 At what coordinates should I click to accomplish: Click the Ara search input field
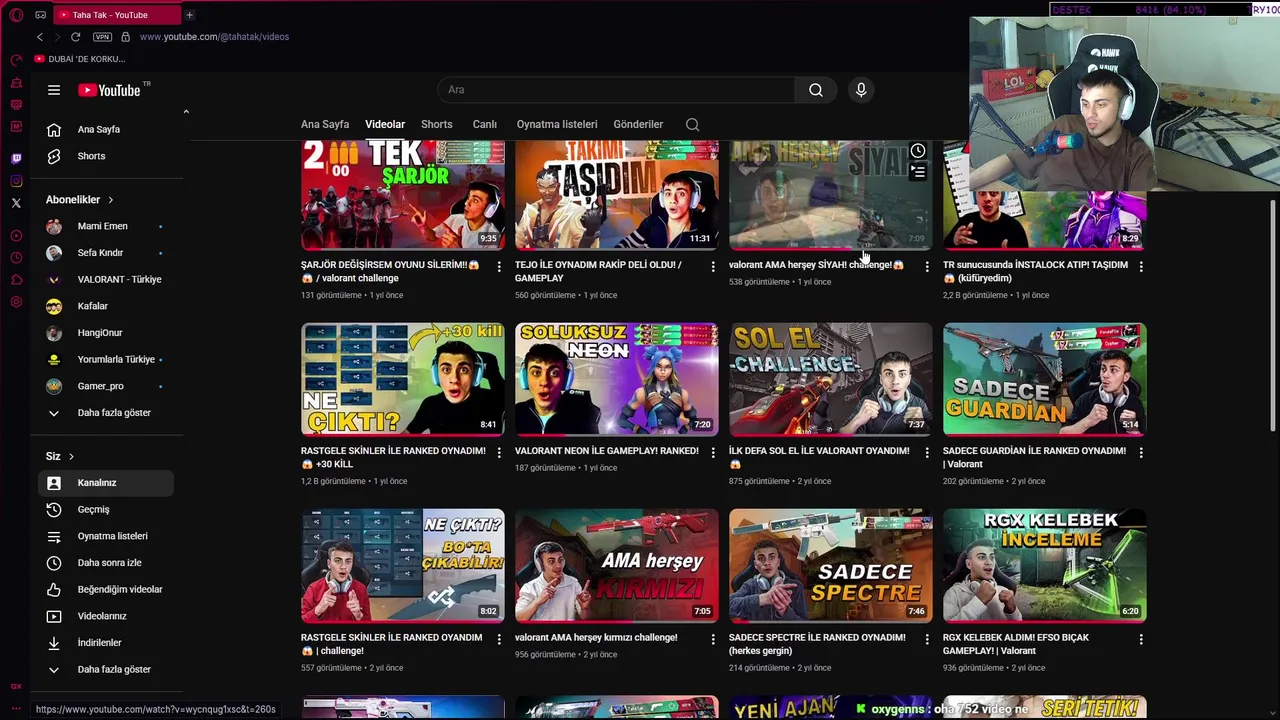click(616, 90)
